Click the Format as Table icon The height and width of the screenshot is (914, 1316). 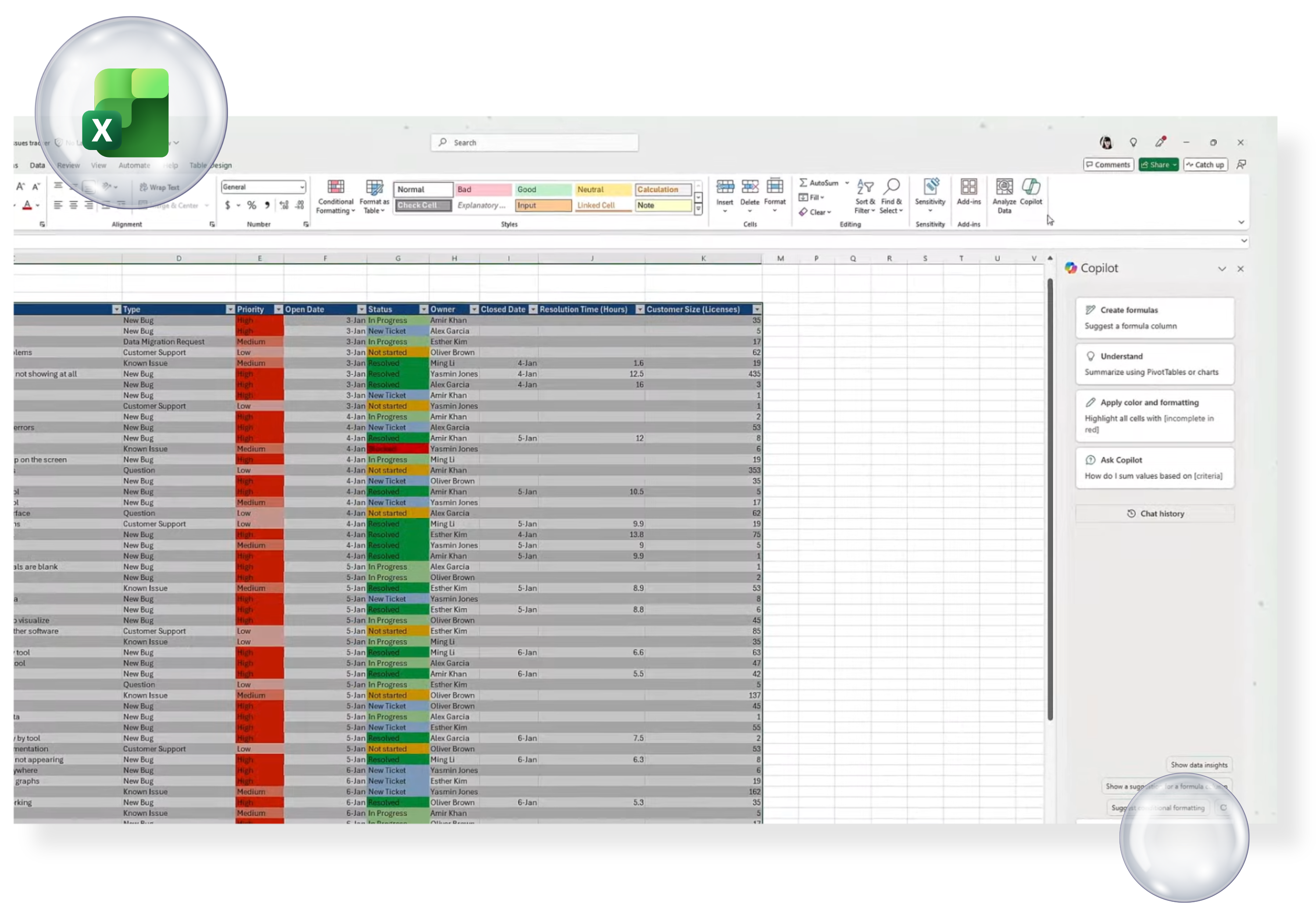tap(374, 187)
